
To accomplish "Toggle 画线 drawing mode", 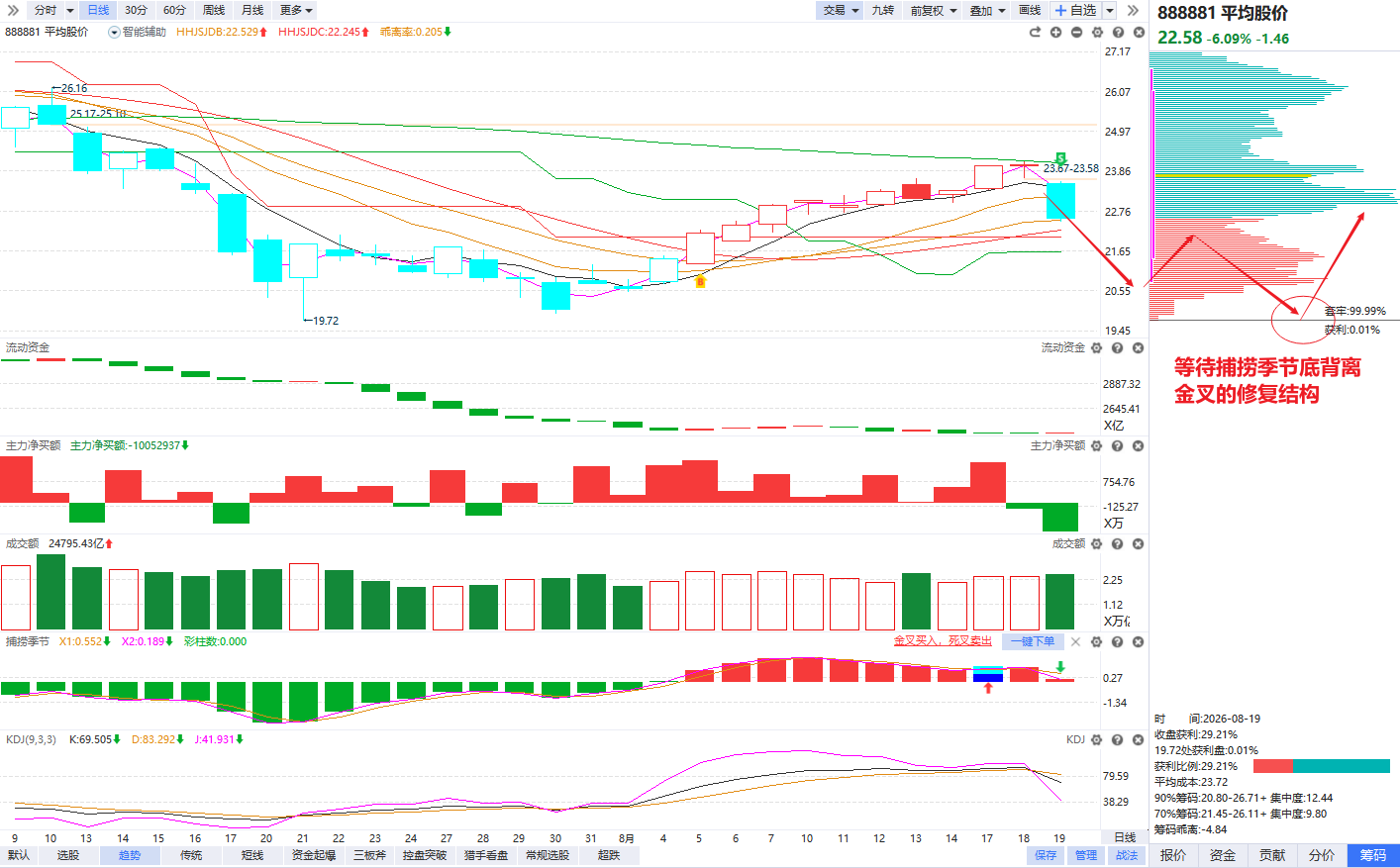I will click(1030, 10).
